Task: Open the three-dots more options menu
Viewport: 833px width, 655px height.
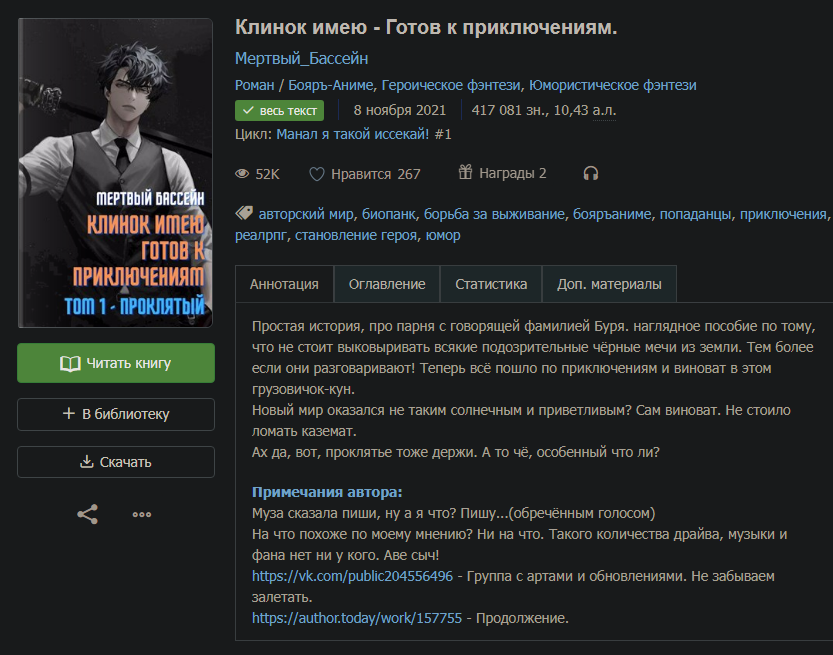Action: [x=142, y=514]
